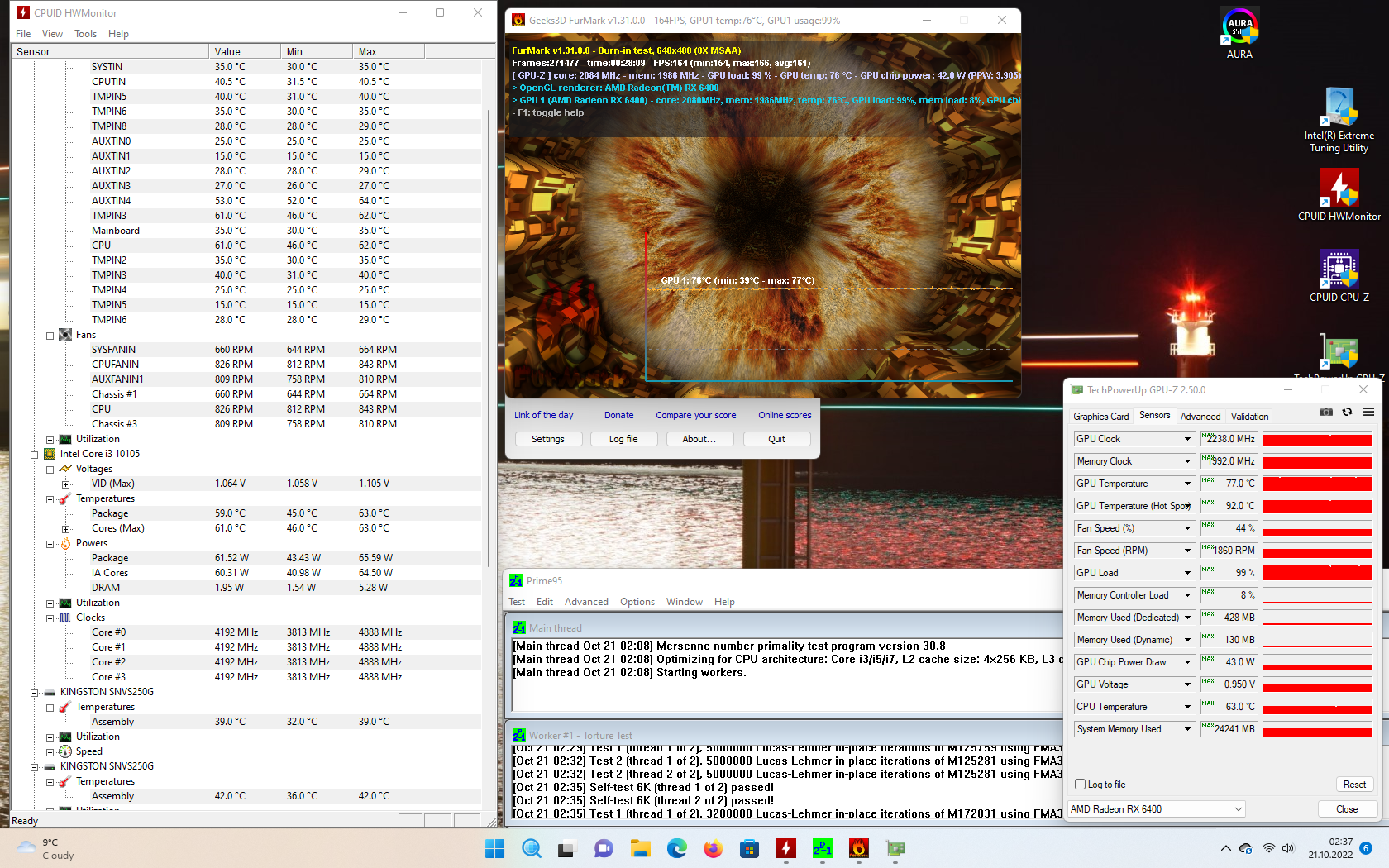1389x868 pixels.
Task: Open the HWMonitor View menu
Action: click(x=52, y=34)
